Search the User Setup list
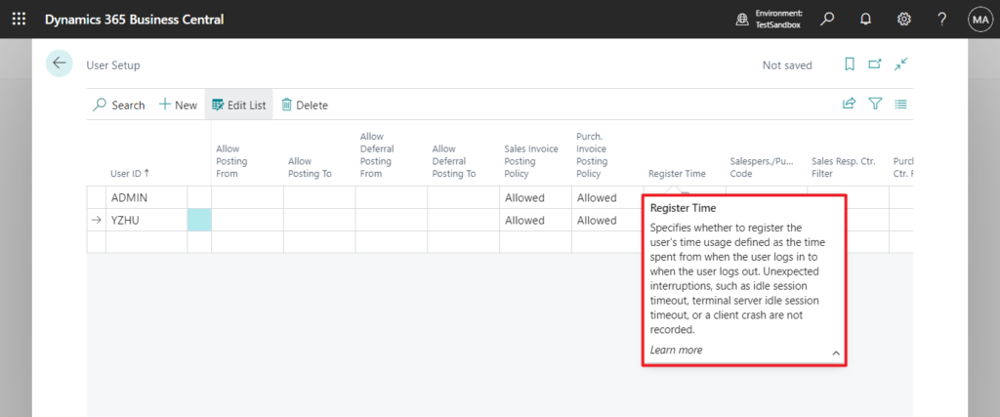Viewport: 1000px width, 417px height. tap(119, 105)
